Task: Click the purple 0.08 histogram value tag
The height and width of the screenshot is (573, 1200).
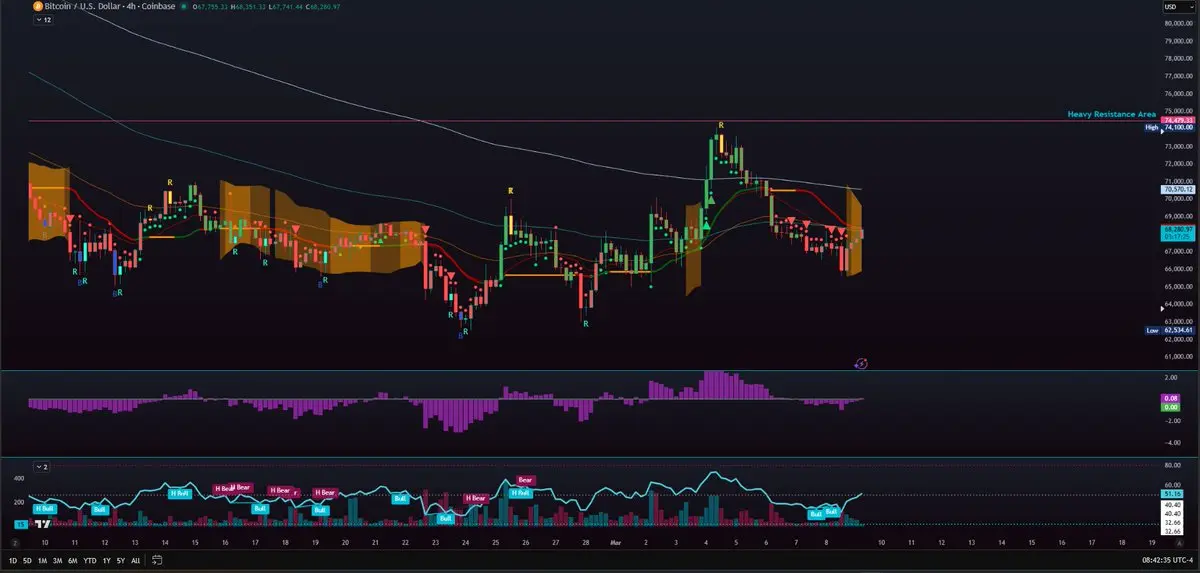Action: click(1171, 398)
